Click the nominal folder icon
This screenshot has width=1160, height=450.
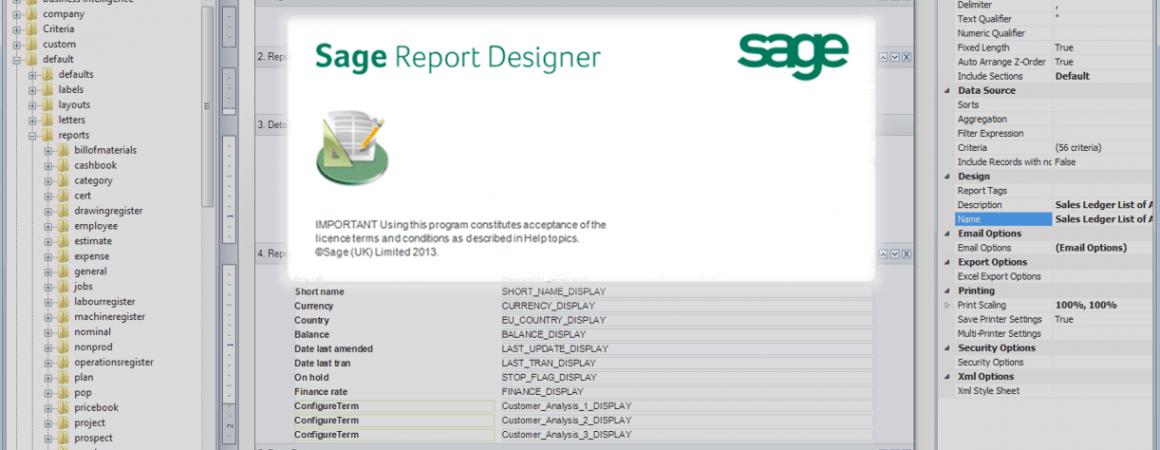coord(63,332)
